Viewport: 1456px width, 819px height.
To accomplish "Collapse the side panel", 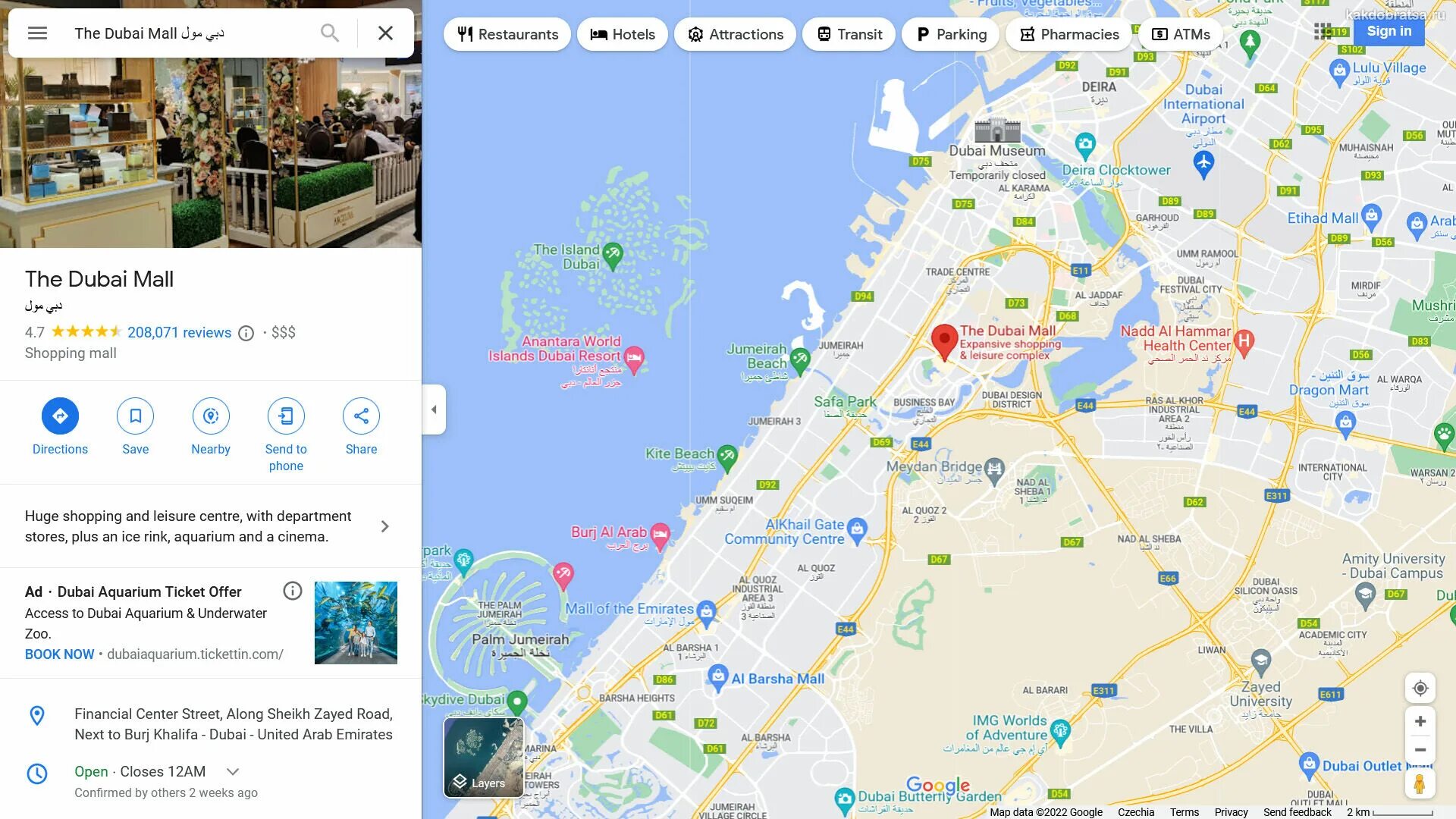I will [434, 409].
